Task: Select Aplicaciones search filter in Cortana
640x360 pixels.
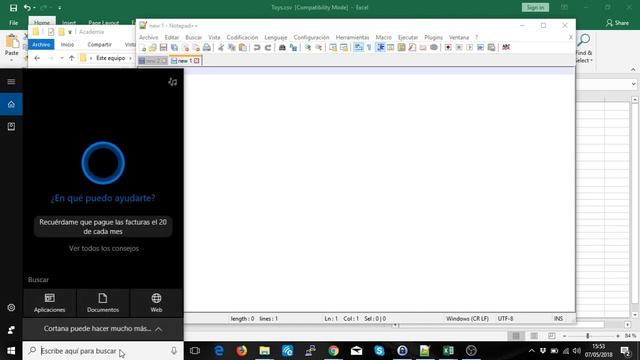Action: [x=49, y=303]
